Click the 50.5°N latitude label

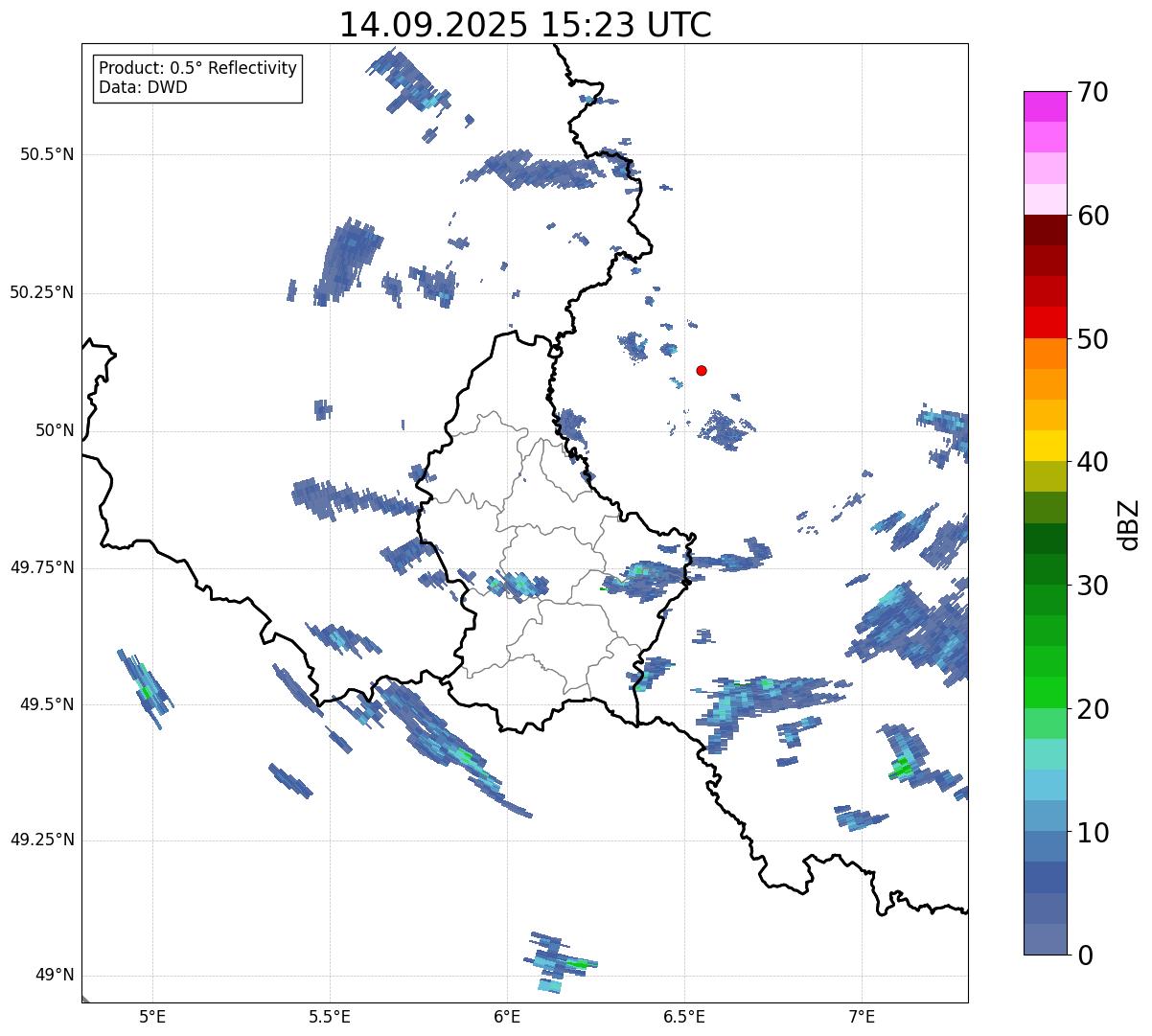(47, 154)
